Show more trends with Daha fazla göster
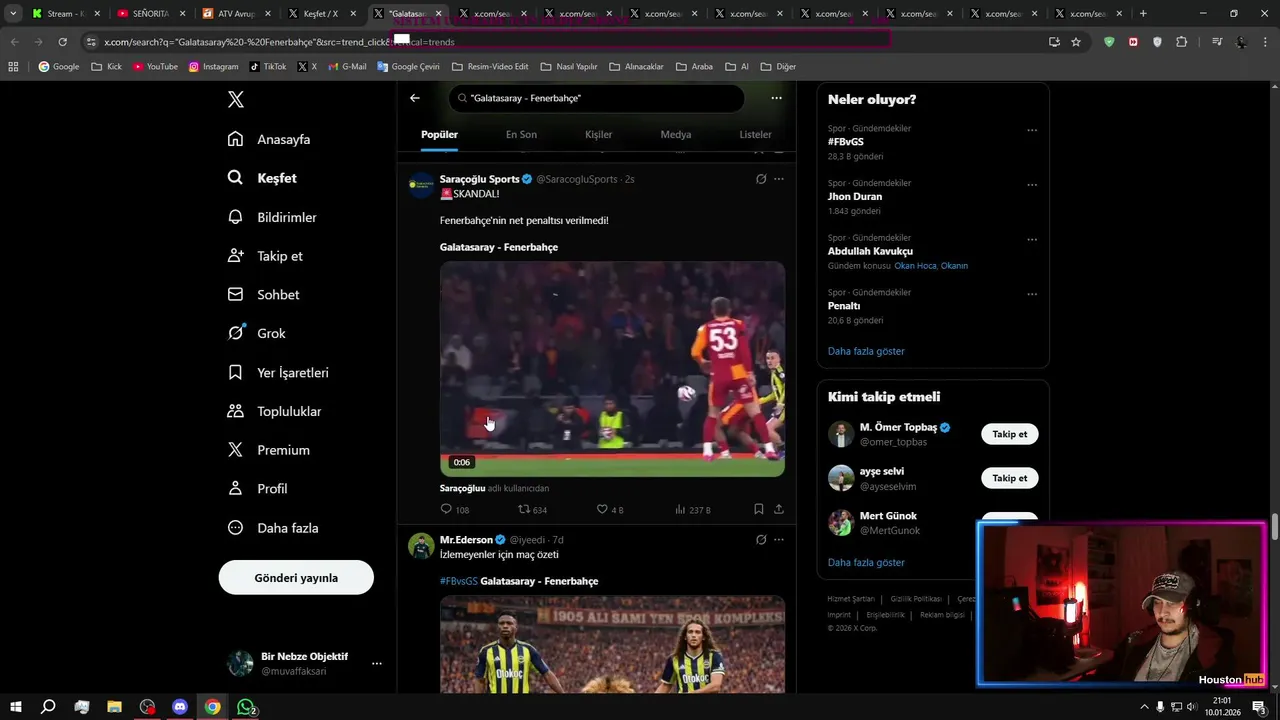The width and height of the screenshot is (1280, 720). 866,351
